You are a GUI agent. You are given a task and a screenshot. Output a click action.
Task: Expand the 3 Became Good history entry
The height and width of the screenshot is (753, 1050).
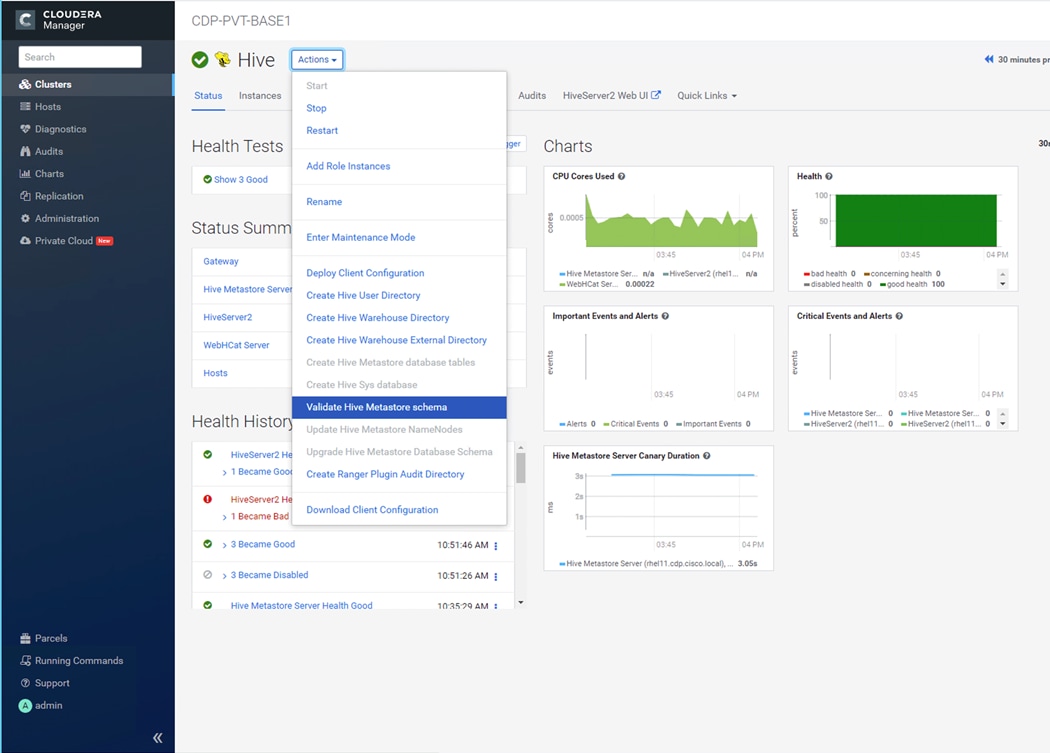point(224,545)
